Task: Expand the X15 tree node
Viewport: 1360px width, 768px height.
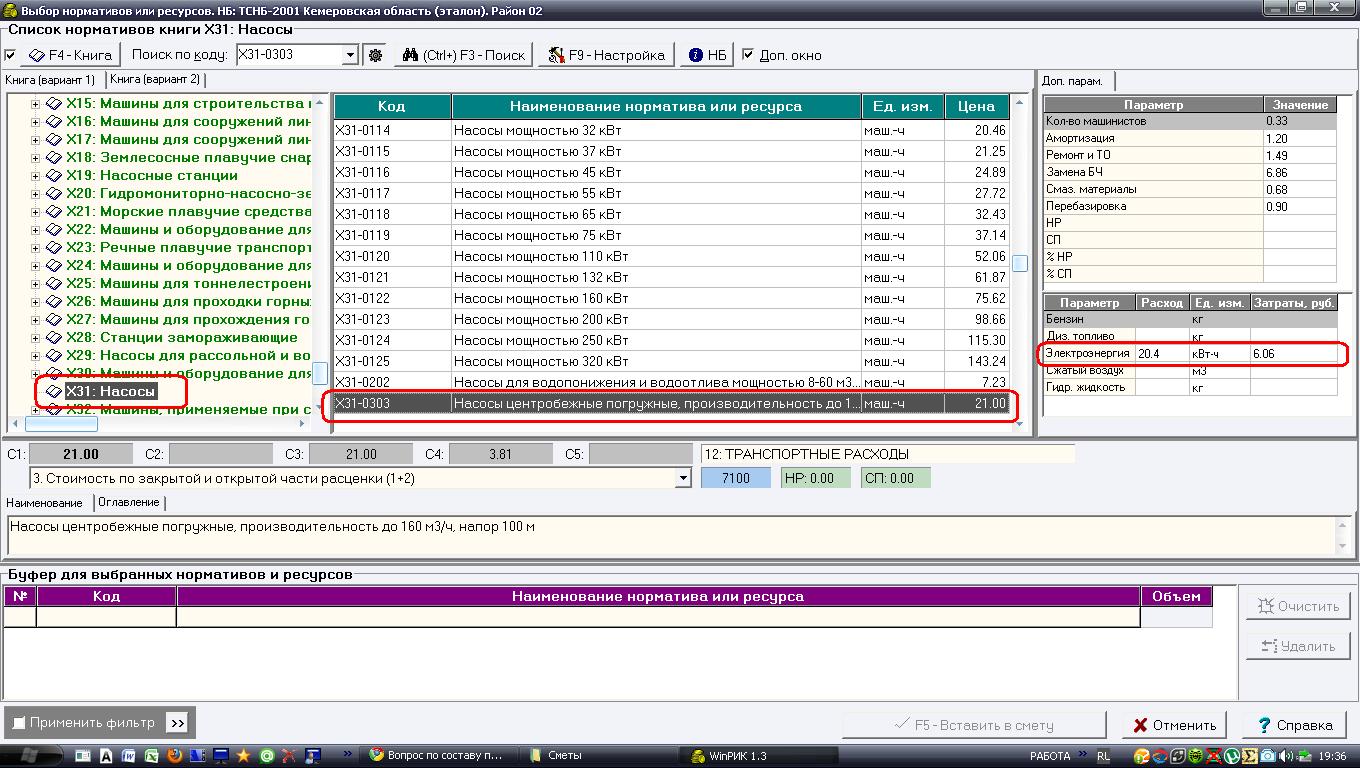Action: pos(36,104)
